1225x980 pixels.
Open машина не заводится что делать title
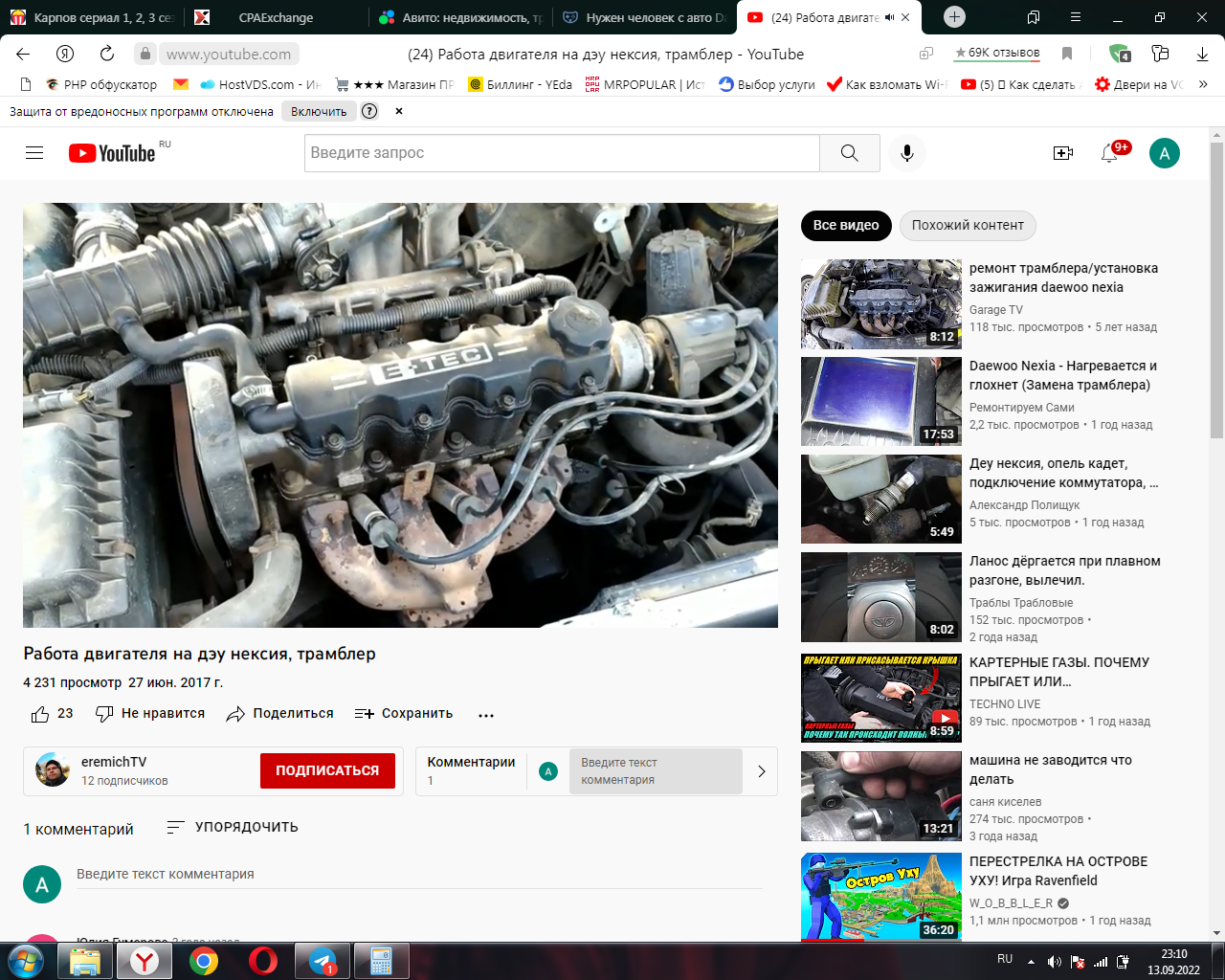[1051, 769]
